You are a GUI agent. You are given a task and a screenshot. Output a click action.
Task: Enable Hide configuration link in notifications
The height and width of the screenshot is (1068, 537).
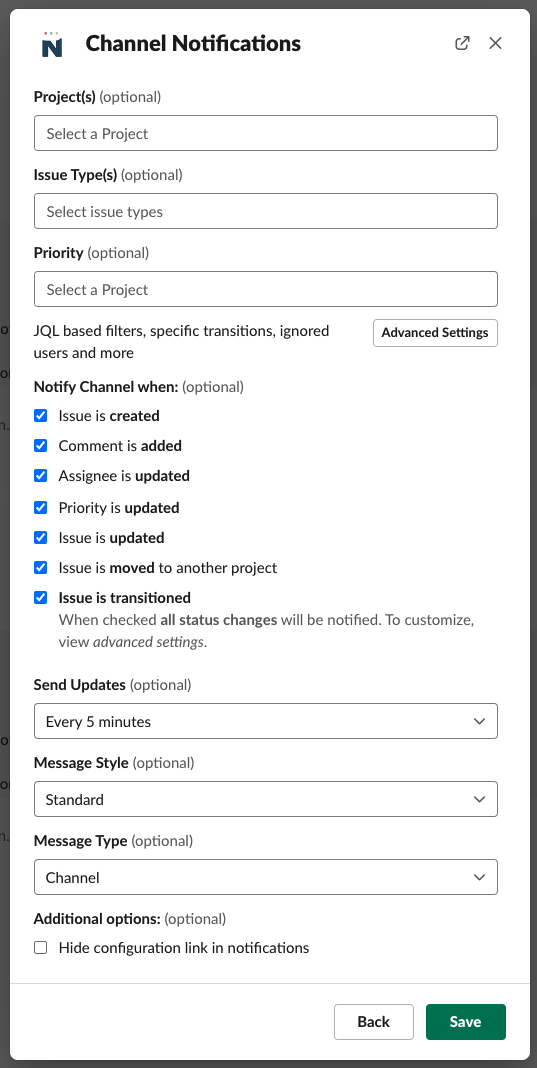[41, 947]
